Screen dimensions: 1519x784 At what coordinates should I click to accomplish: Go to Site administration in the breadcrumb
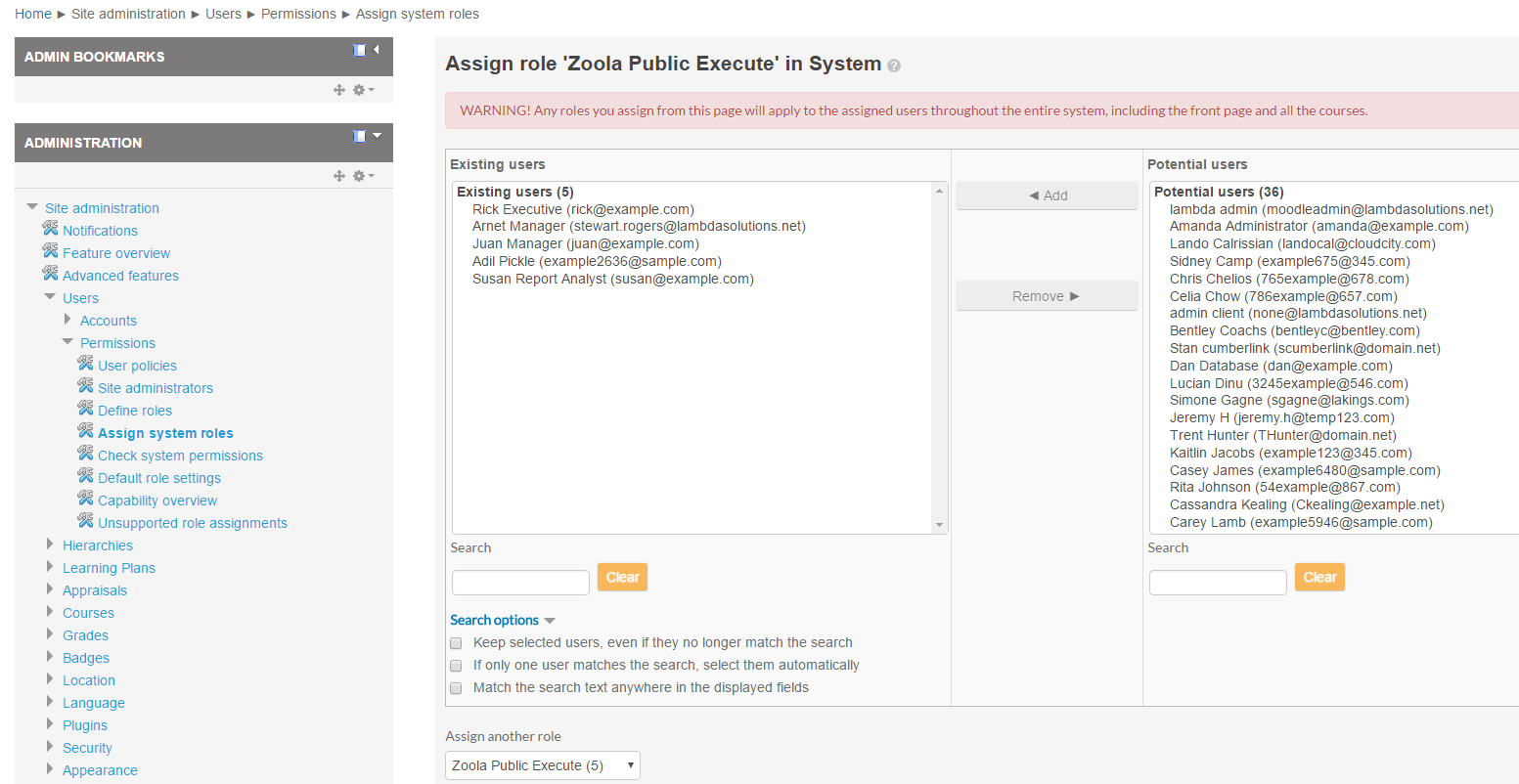128,14
